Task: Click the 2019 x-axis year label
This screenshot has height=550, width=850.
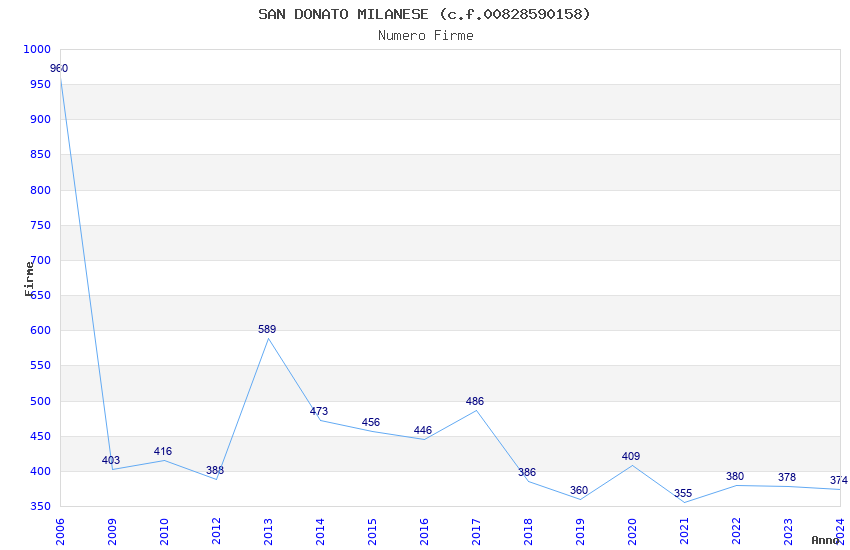Action: pyautogui.click(x=580, y=531)
